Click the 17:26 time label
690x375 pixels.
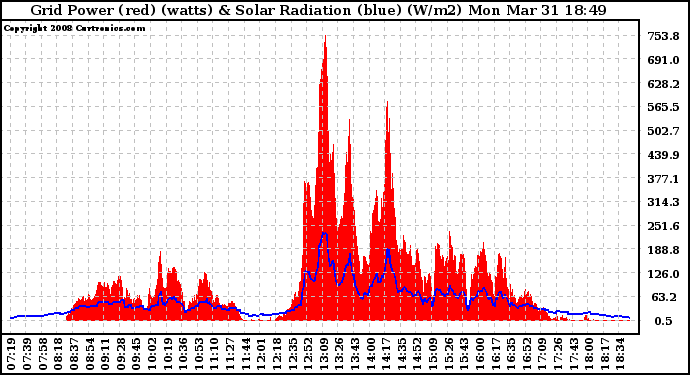[x=558, y=354]
